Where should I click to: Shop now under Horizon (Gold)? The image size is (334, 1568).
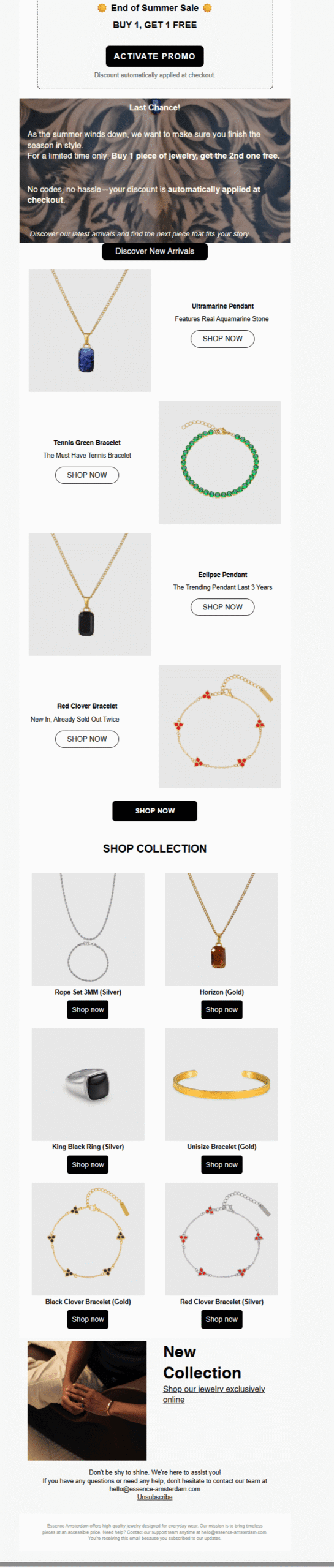(x=222, y=1009)
